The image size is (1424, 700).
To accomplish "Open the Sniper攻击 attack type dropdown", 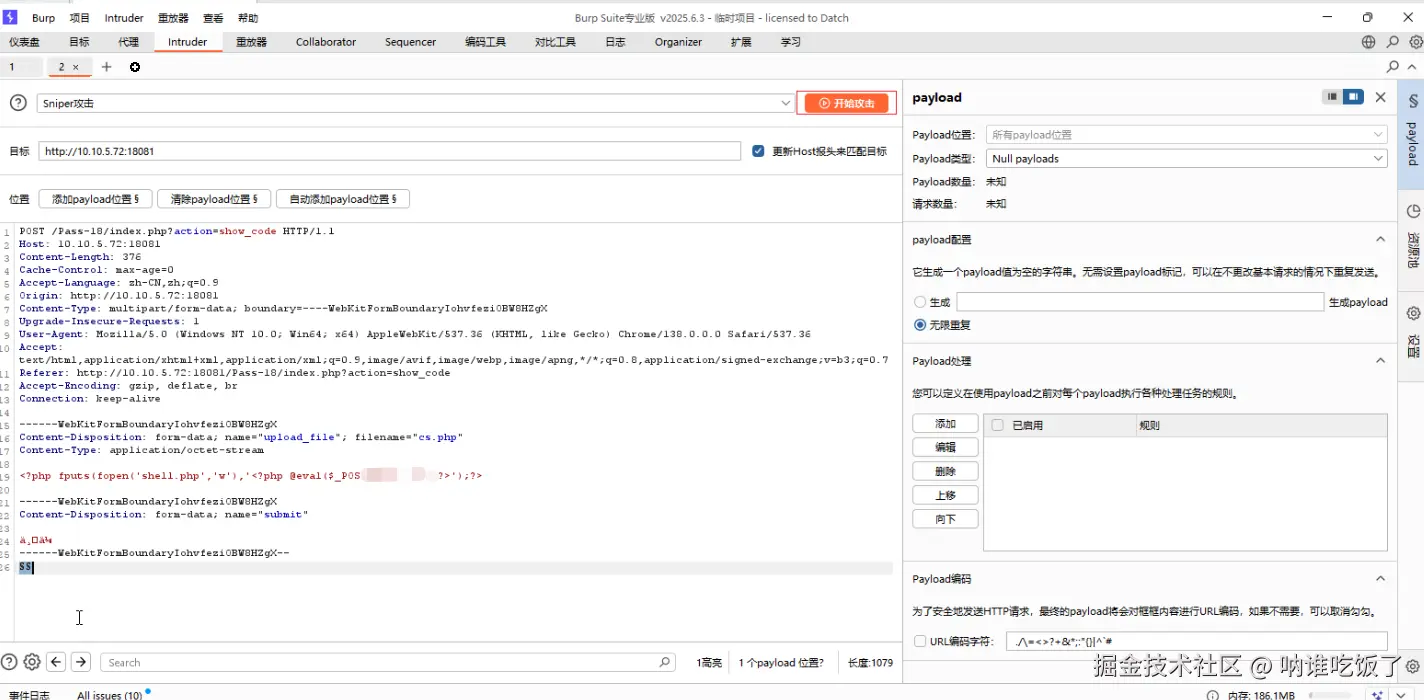I will pyautogui.click(x=416, y=103).
